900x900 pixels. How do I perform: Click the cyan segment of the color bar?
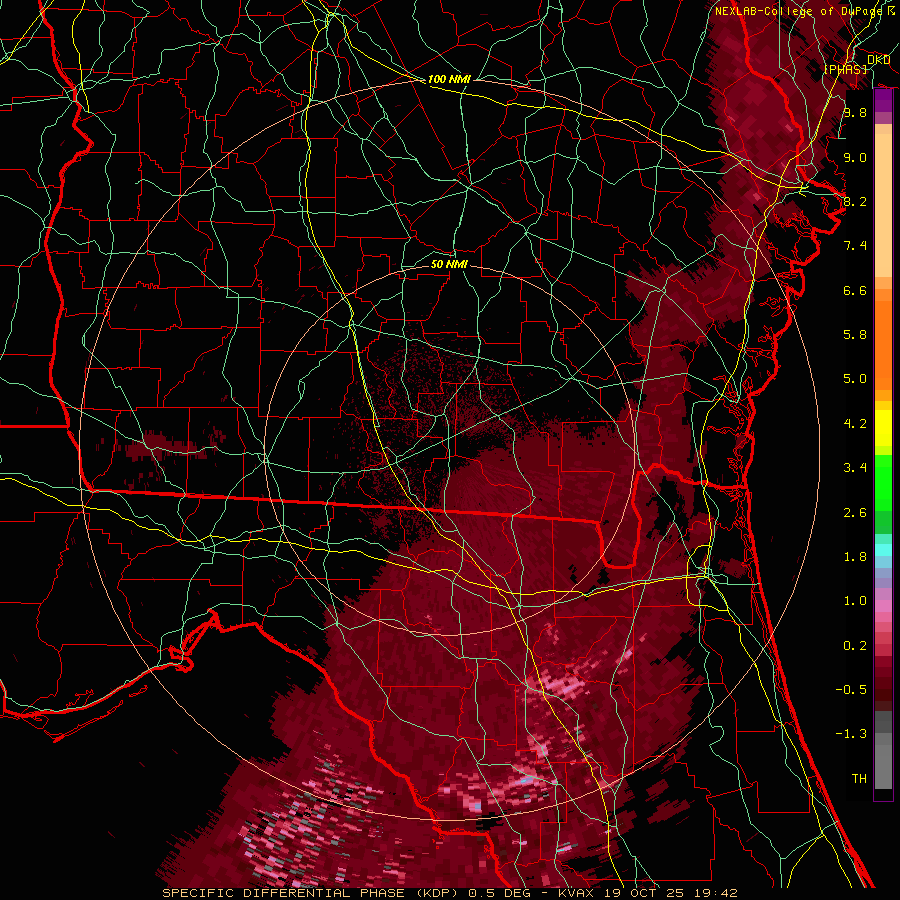[883, 549]
